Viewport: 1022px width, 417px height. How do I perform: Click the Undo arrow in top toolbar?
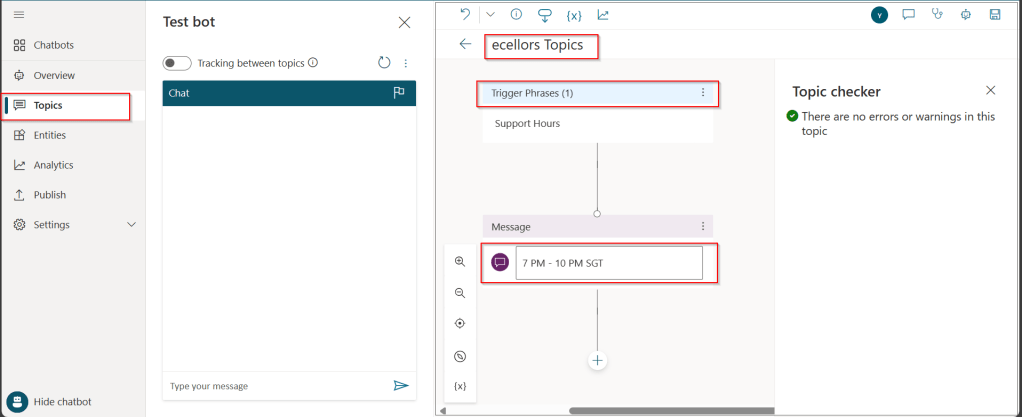coord(465,14)
